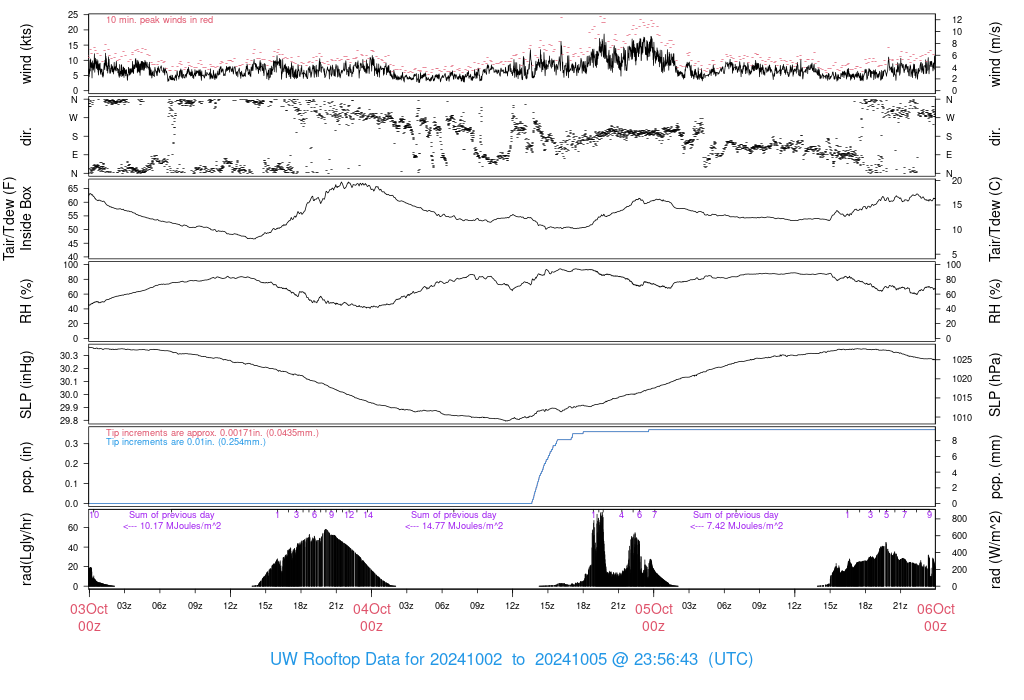Click the left 'RH (%)' axis label
Screen dimensions: 1024x700
pos(26,301)
